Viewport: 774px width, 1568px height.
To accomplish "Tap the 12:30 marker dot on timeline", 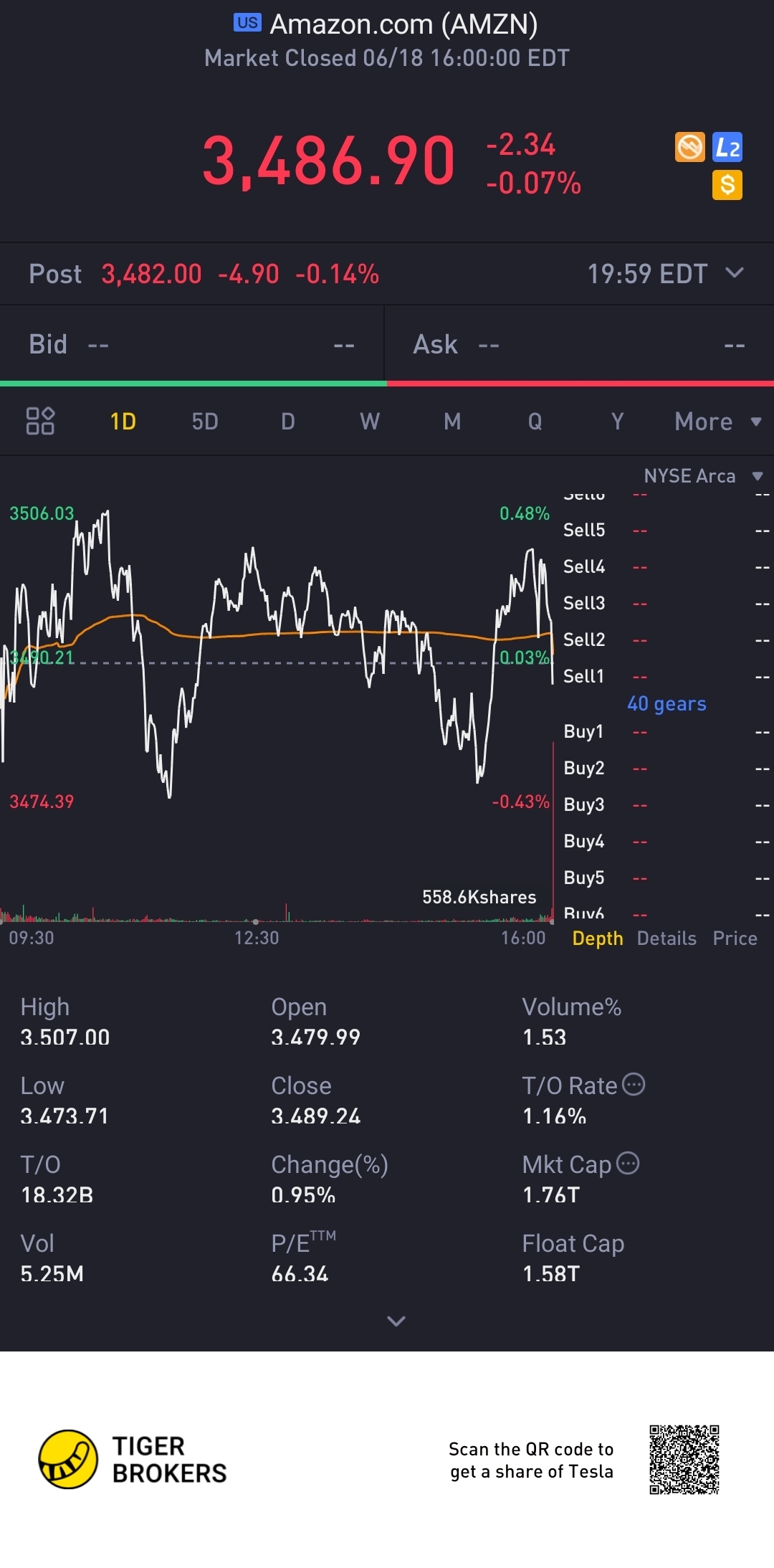I will [x=256, y=921].
